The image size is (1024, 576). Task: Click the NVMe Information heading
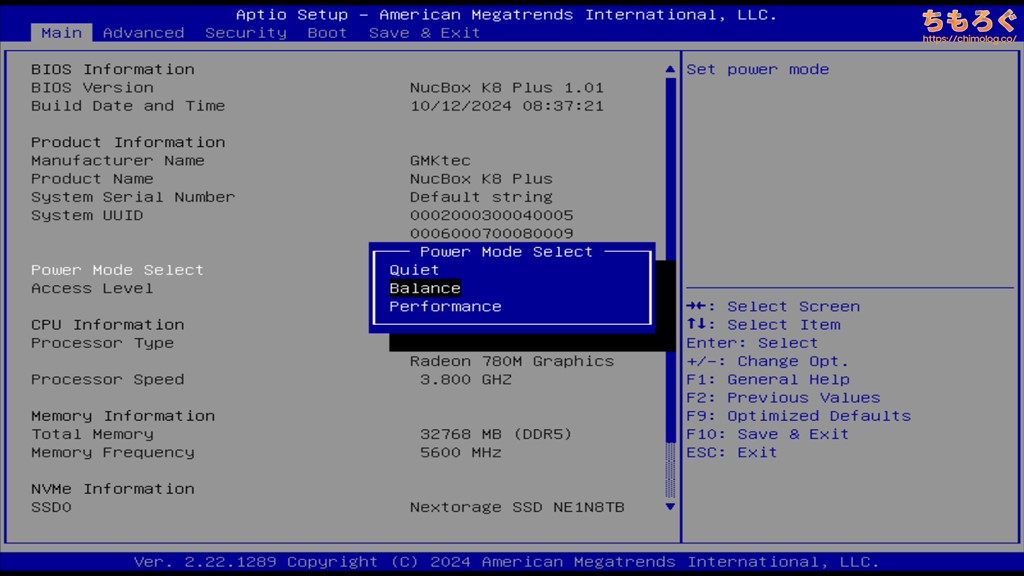point(113,489)
